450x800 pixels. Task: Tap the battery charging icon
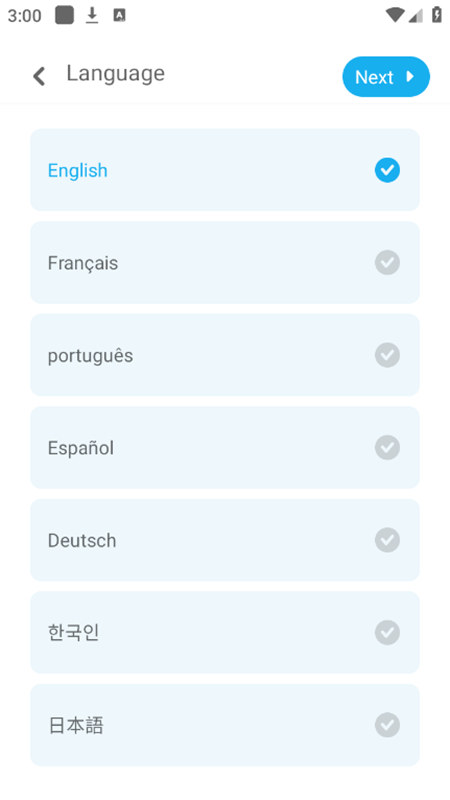tap(437, 15)
